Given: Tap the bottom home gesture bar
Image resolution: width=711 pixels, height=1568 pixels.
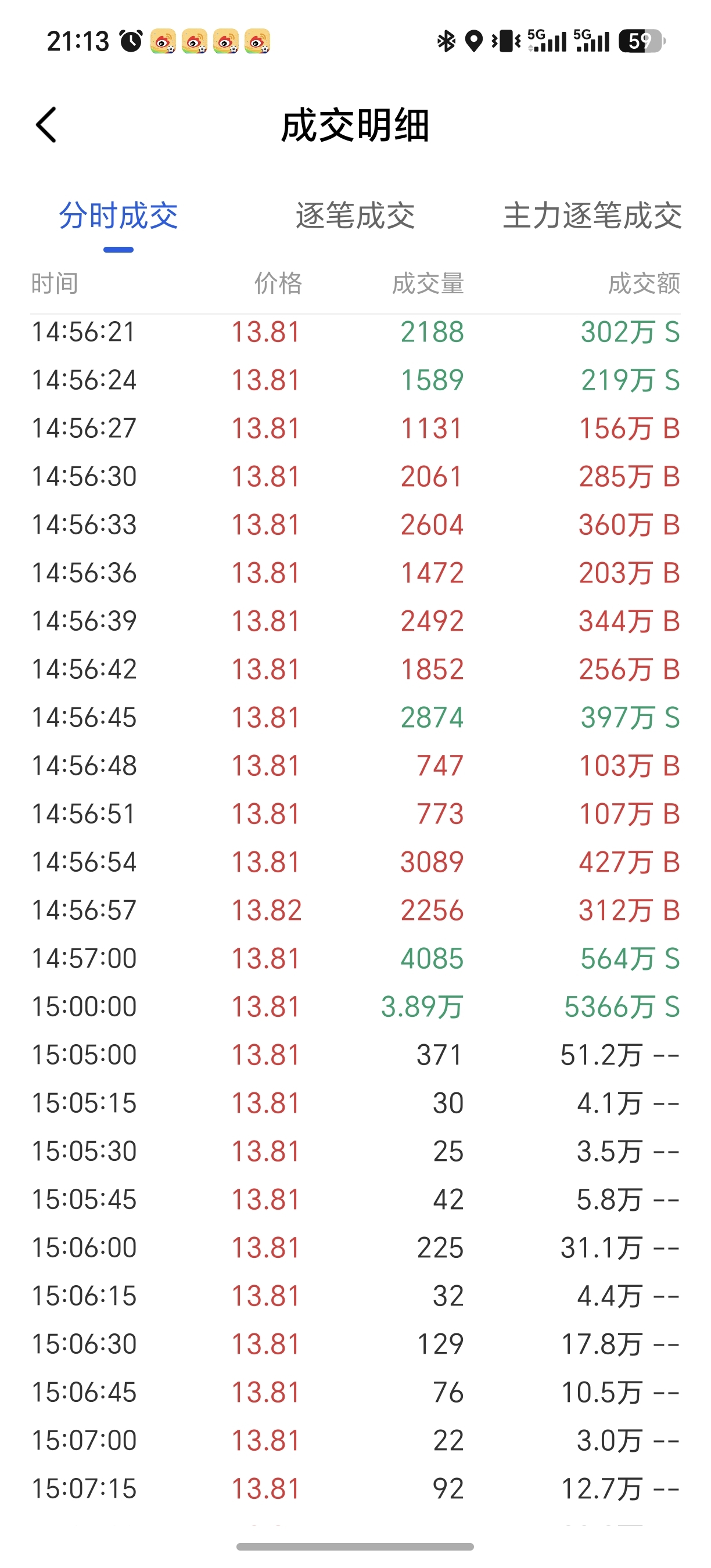Looking at the screenshot, I should coord(355,1547).
